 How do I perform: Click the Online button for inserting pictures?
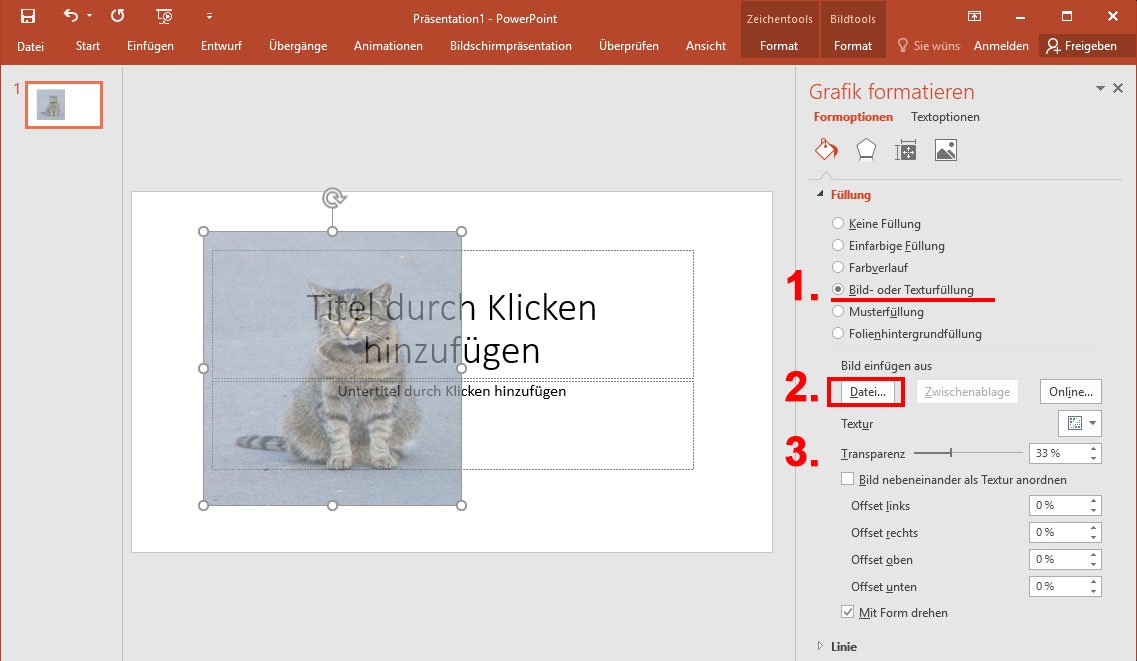pos(1070,391)
